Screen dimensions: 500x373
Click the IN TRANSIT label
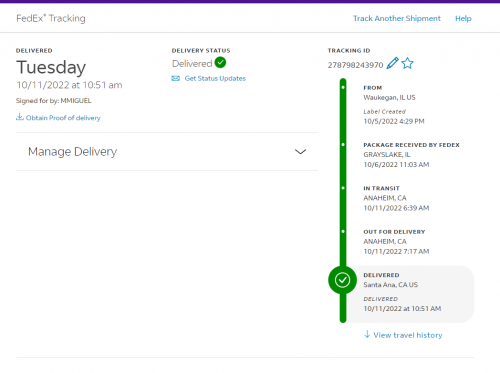[x=381, y=188]
